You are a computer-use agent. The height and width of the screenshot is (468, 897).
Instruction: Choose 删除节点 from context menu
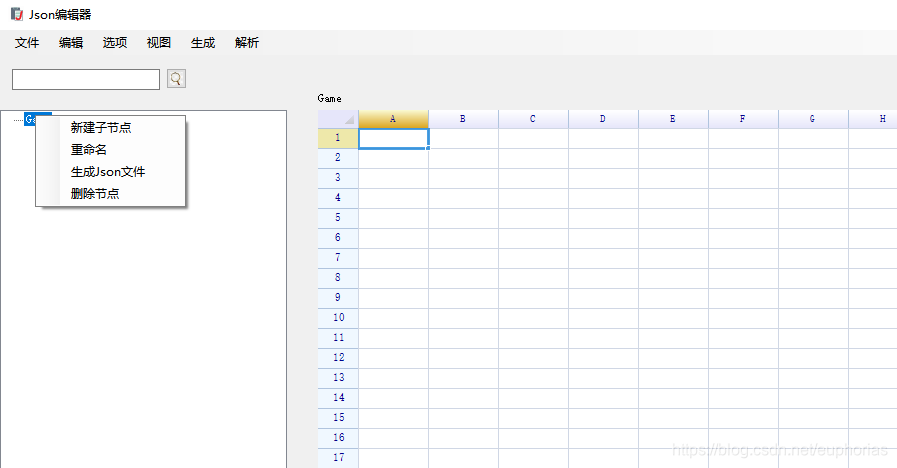tap(110, 193)
